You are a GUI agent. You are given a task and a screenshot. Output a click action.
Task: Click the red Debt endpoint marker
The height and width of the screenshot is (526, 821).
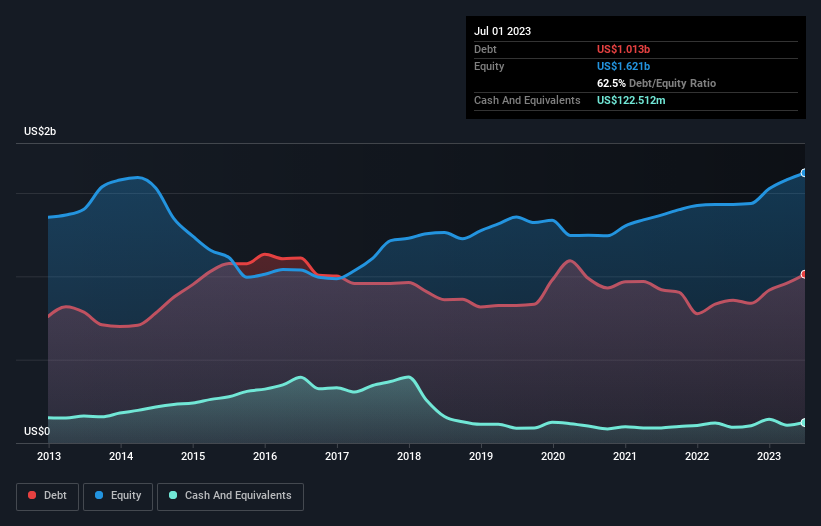tap(804, 274)
